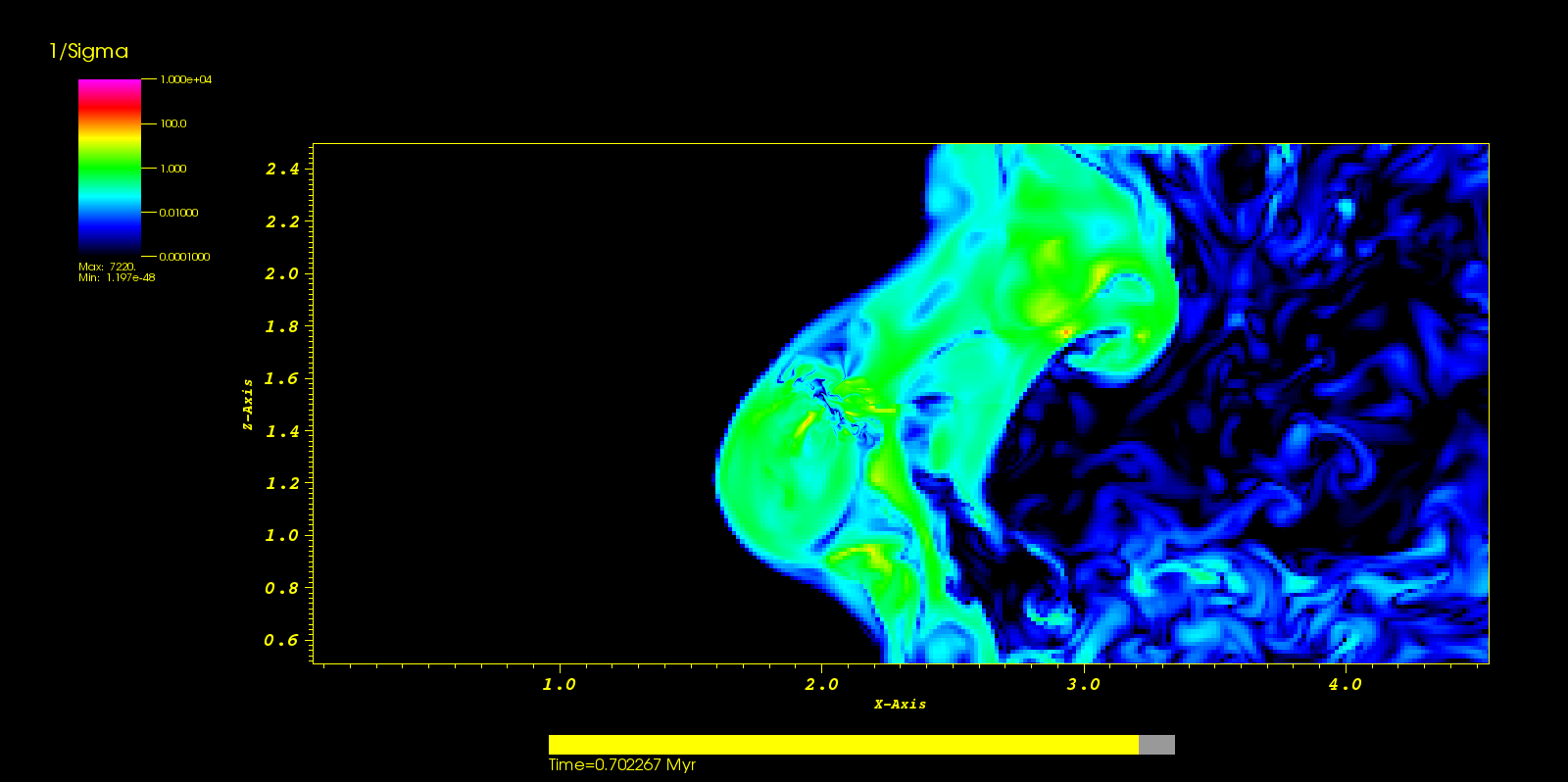Image resolution: width=1568 pixels, height=782 pixels.
Task: Click the 2.4 tick label on Z-Axis
Action: point(282,170)
